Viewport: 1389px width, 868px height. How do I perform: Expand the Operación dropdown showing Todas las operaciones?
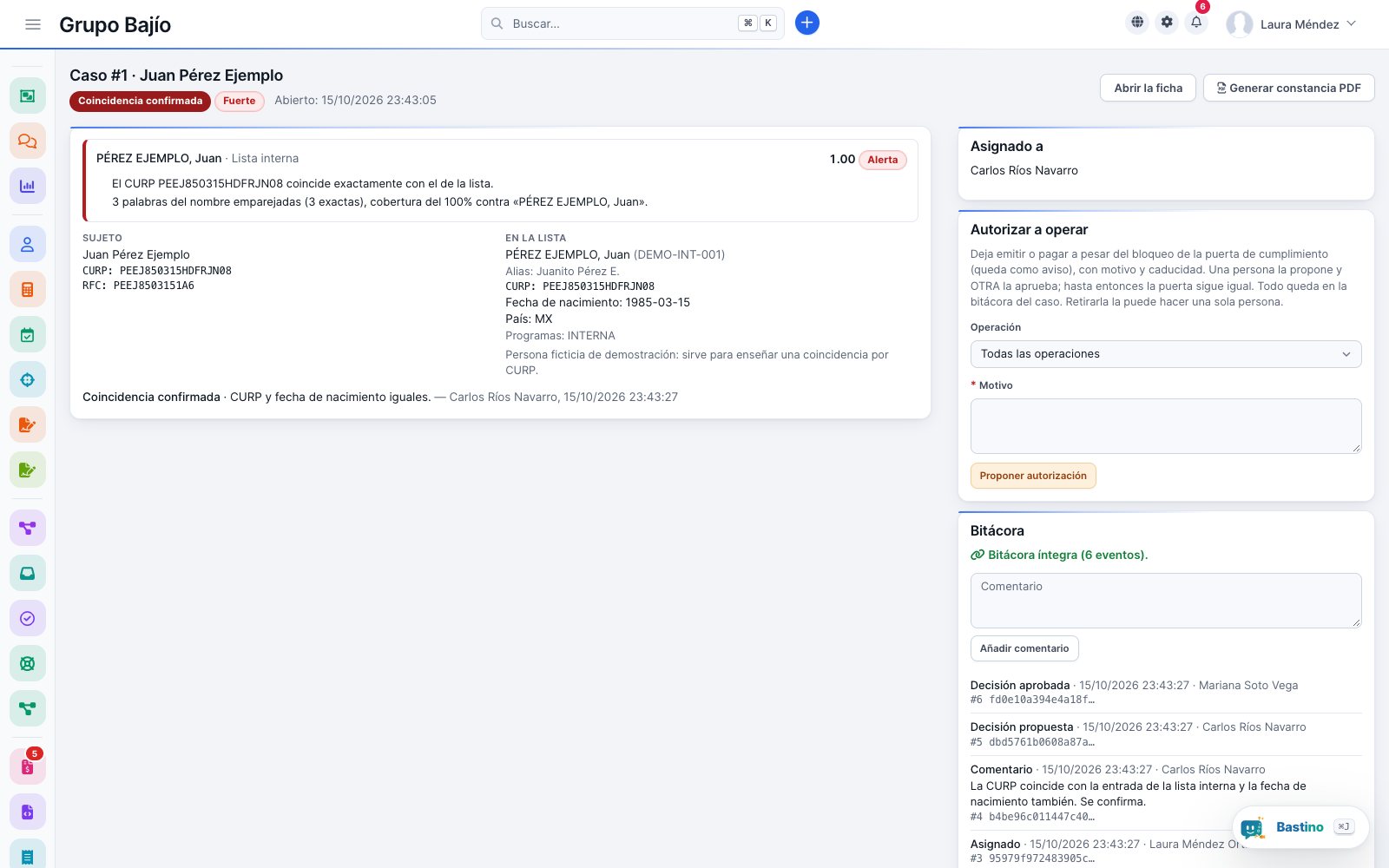(1166, 354)
